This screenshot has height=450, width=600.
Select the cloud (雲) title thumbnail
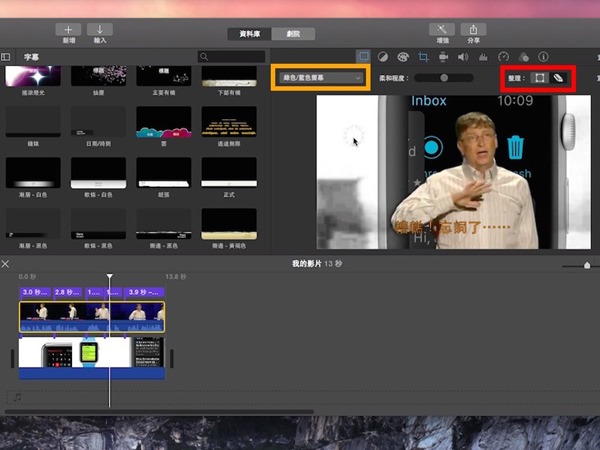(x=163, y=121)
